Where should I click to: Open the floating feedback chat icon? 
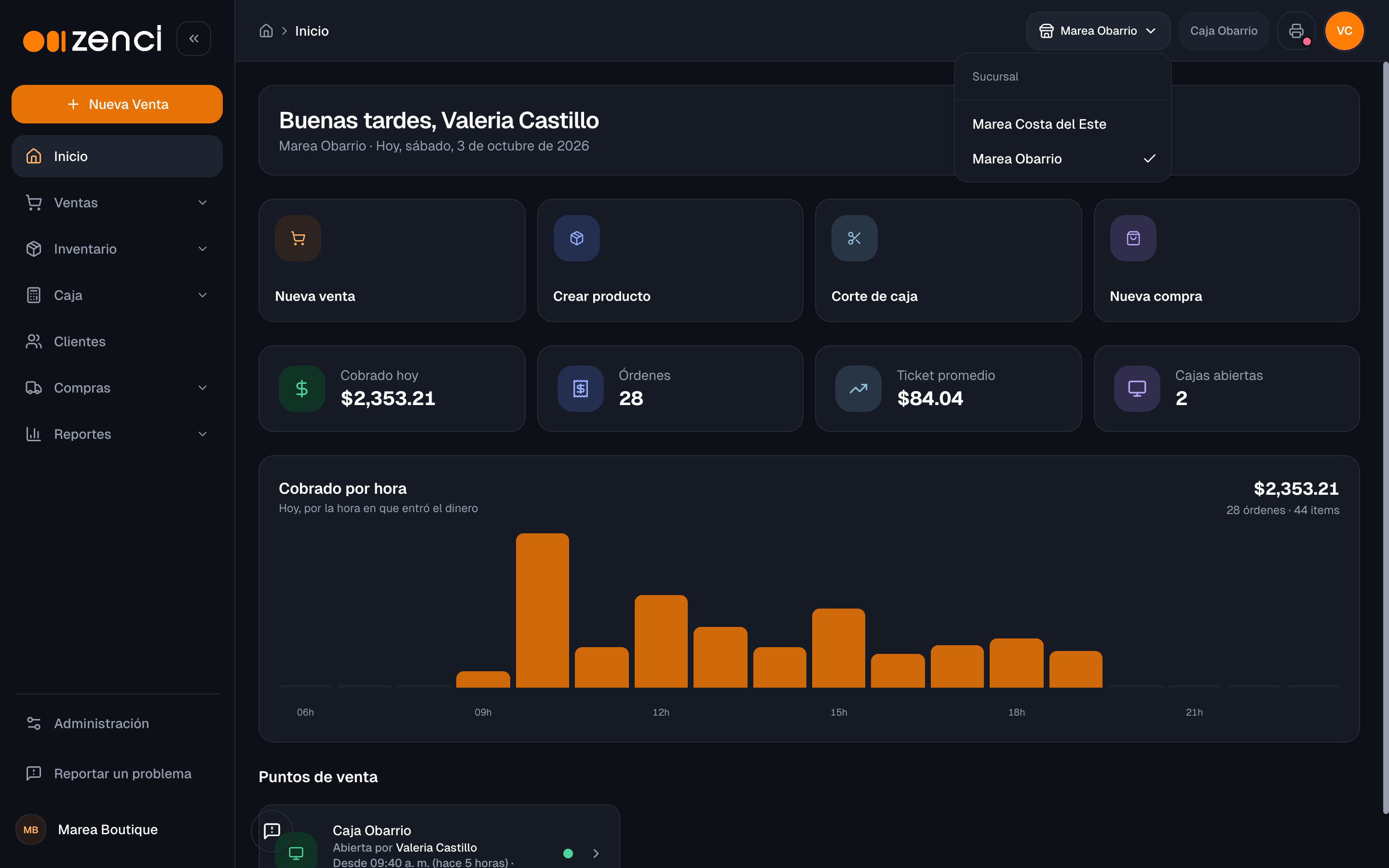click(272, 831)
